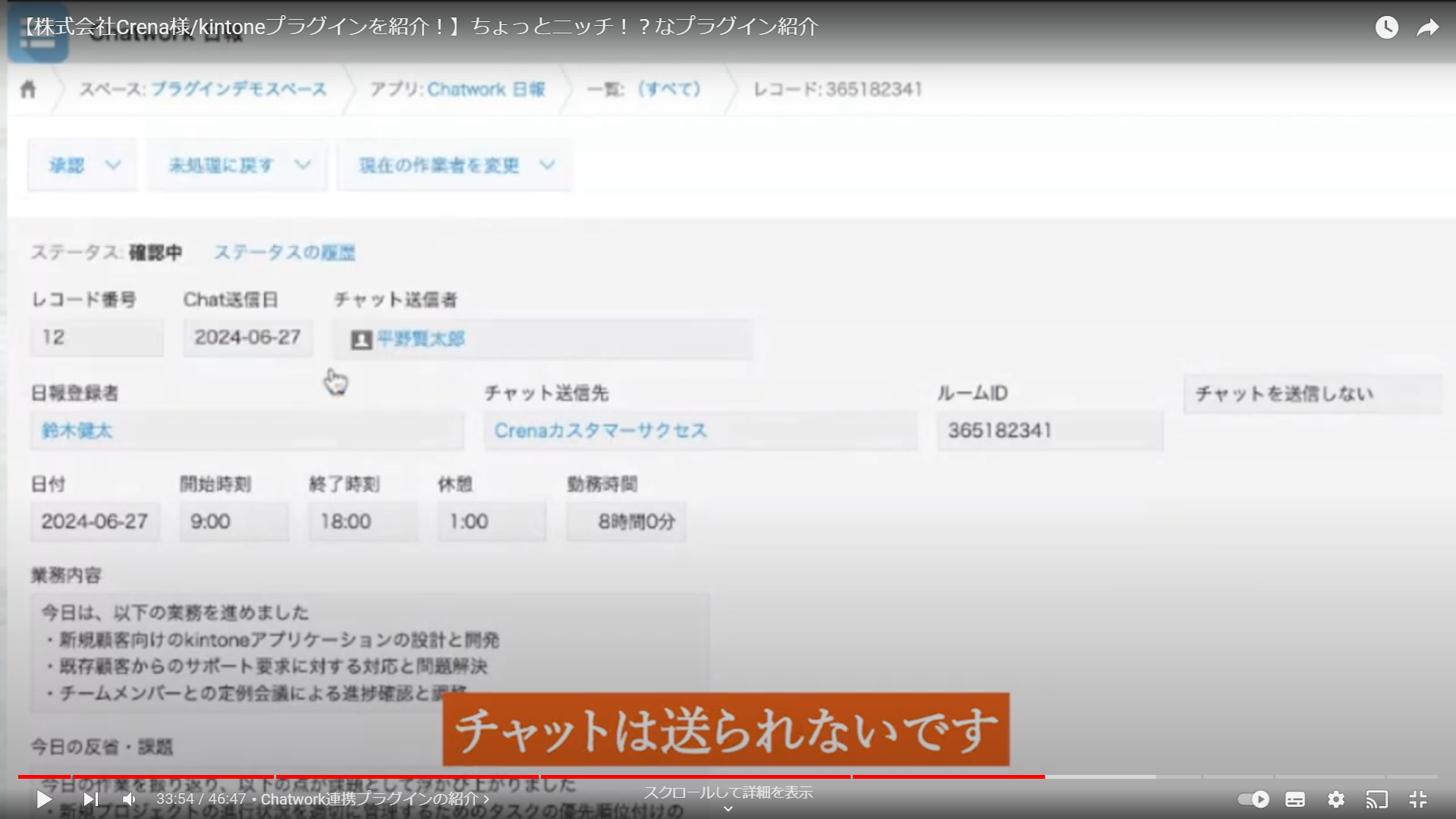Toggle the autoplay switch
The width and height of the screenshot is (1456, 819).
coord(1253,799)
